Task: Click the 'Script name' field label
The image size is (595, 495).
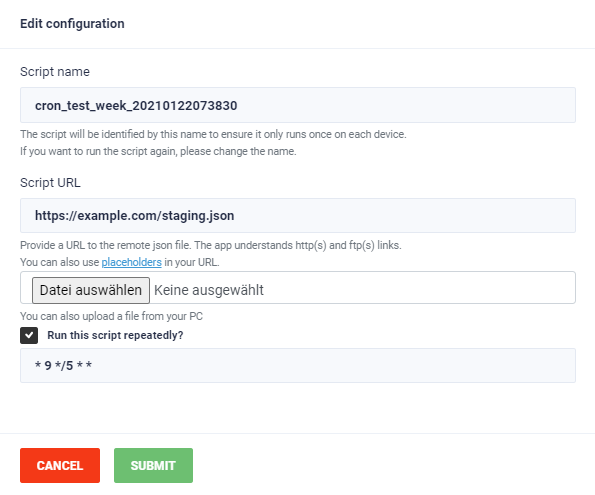Action: coord(55,71)
